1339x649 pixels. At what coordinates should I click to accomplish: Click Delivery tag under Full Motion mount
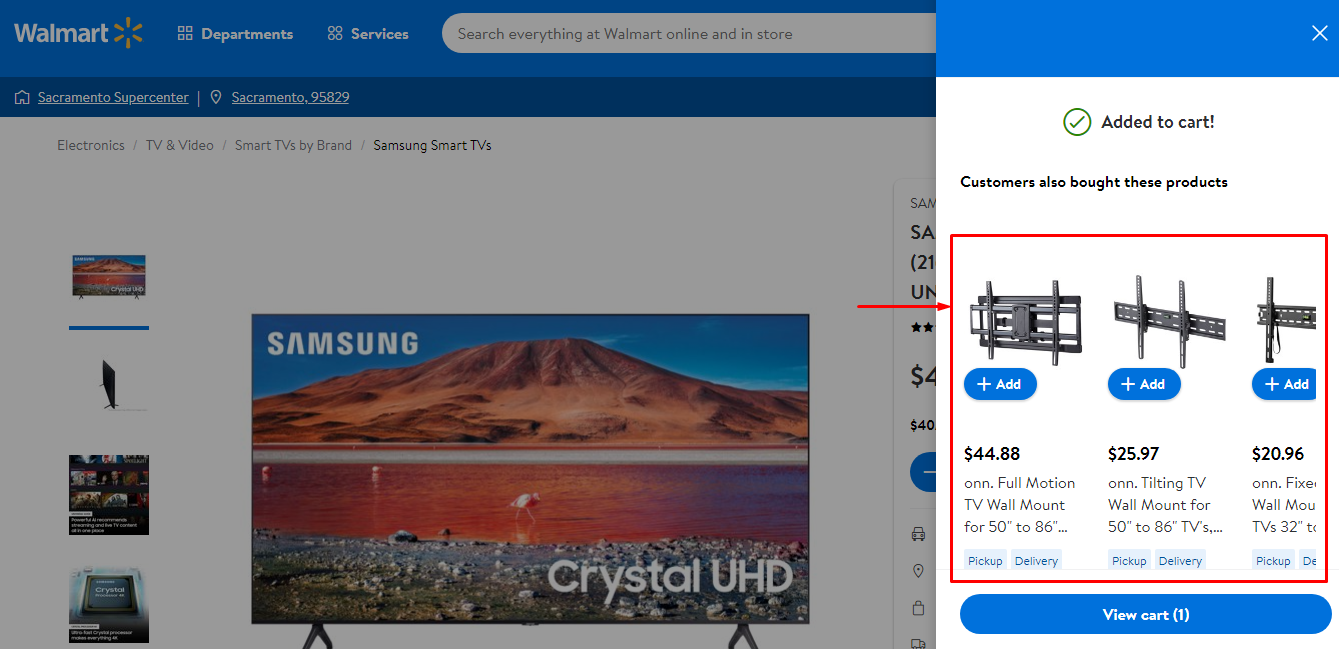point(1036,560)
